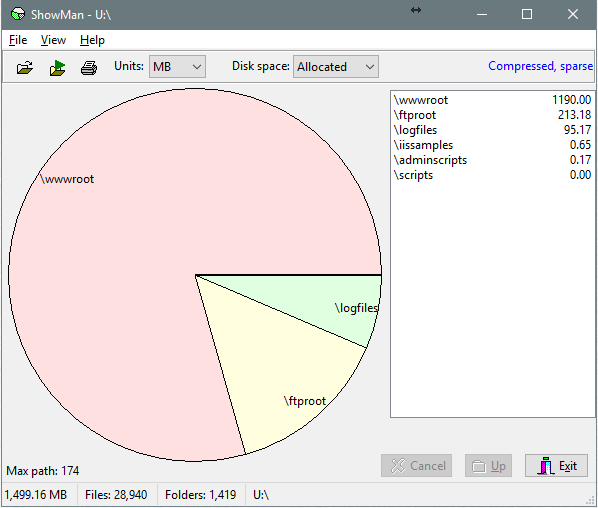Click the resize grip in status bar corner

pyautogui.click(x=591, y=500)
